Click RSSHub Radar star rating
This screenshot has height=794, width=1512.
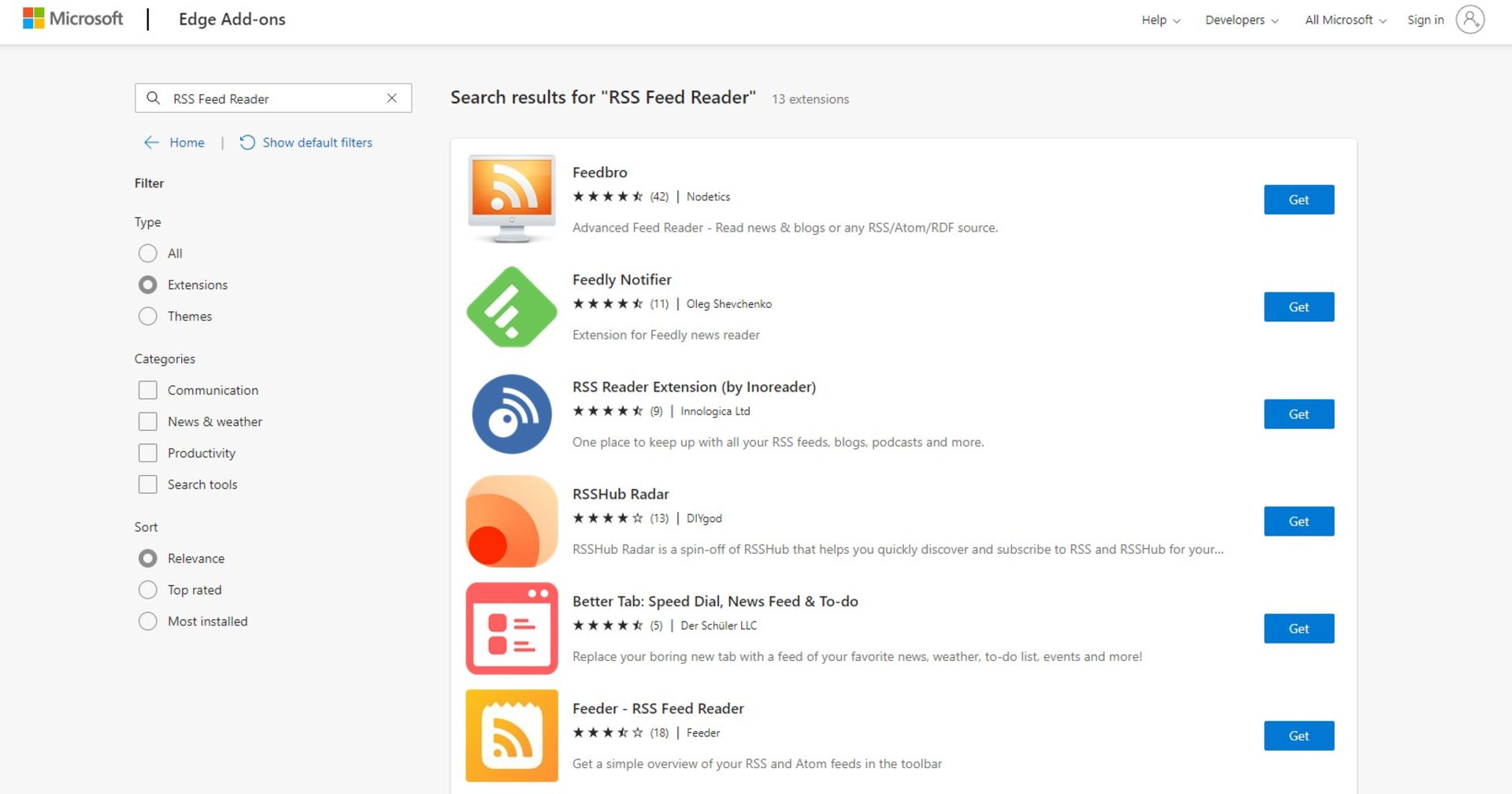click(x=608, y=518)
